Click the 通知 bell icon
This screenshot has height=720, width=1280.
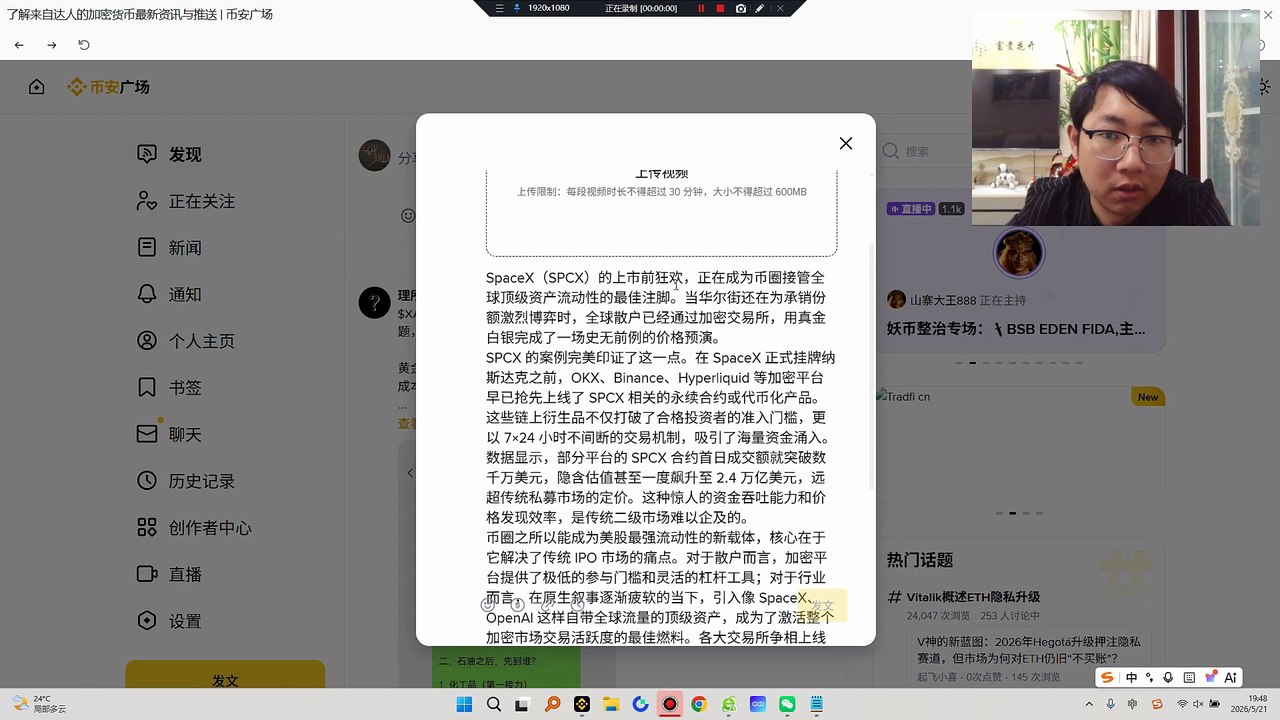[147, 294]
